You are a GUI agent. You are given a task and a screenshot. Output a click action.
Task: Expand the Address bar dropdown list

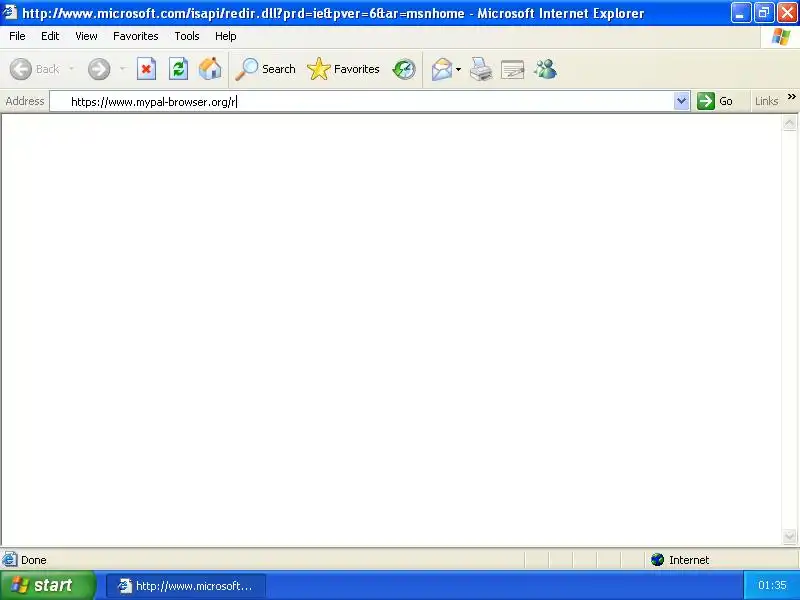(x=681, y=101)
